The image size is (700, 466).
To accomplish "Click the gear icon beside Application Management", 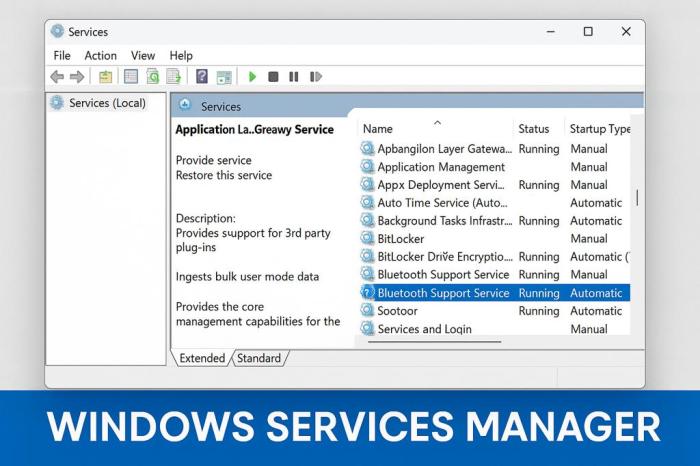I will [367, 166].
